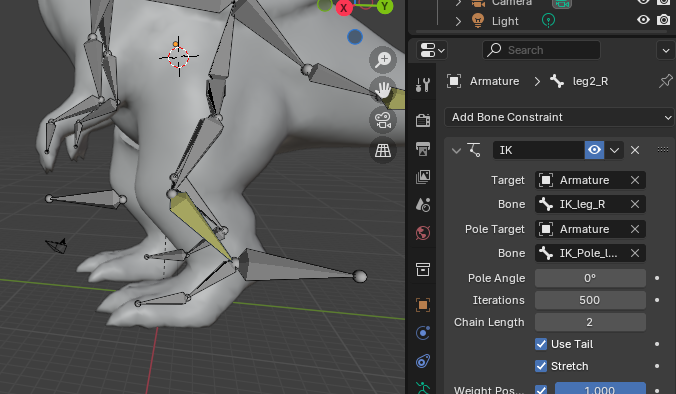Open the View Layer properties tab
The image size is (676, 394).
(423, 177)
